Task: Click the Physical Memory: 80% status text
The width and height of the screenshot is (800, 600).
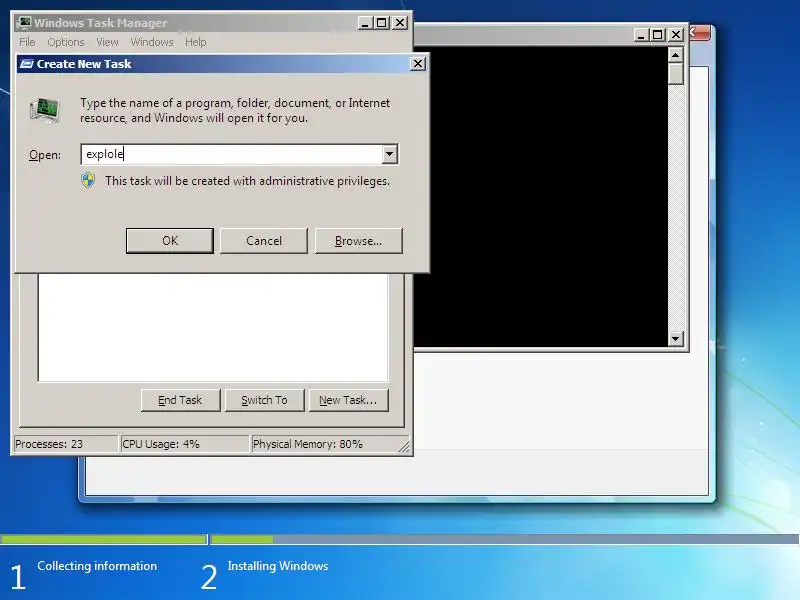Action: tap(308, 444)
